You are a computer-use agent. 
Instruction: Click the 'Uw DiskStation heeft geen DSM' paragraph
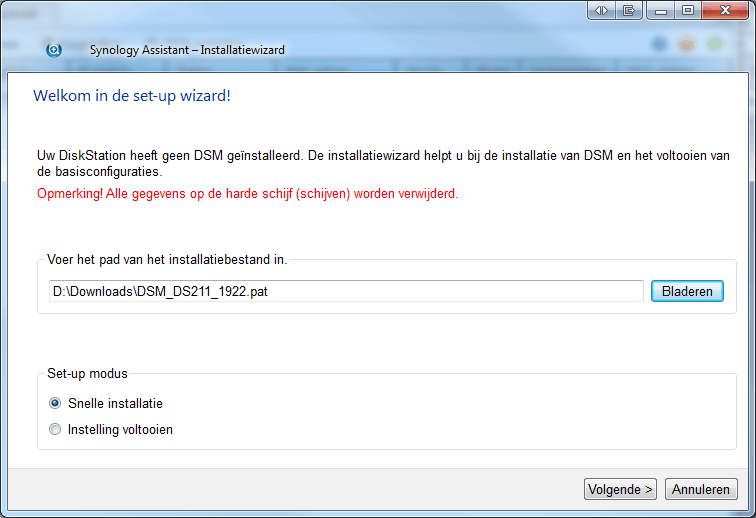(x=383, y=164)
